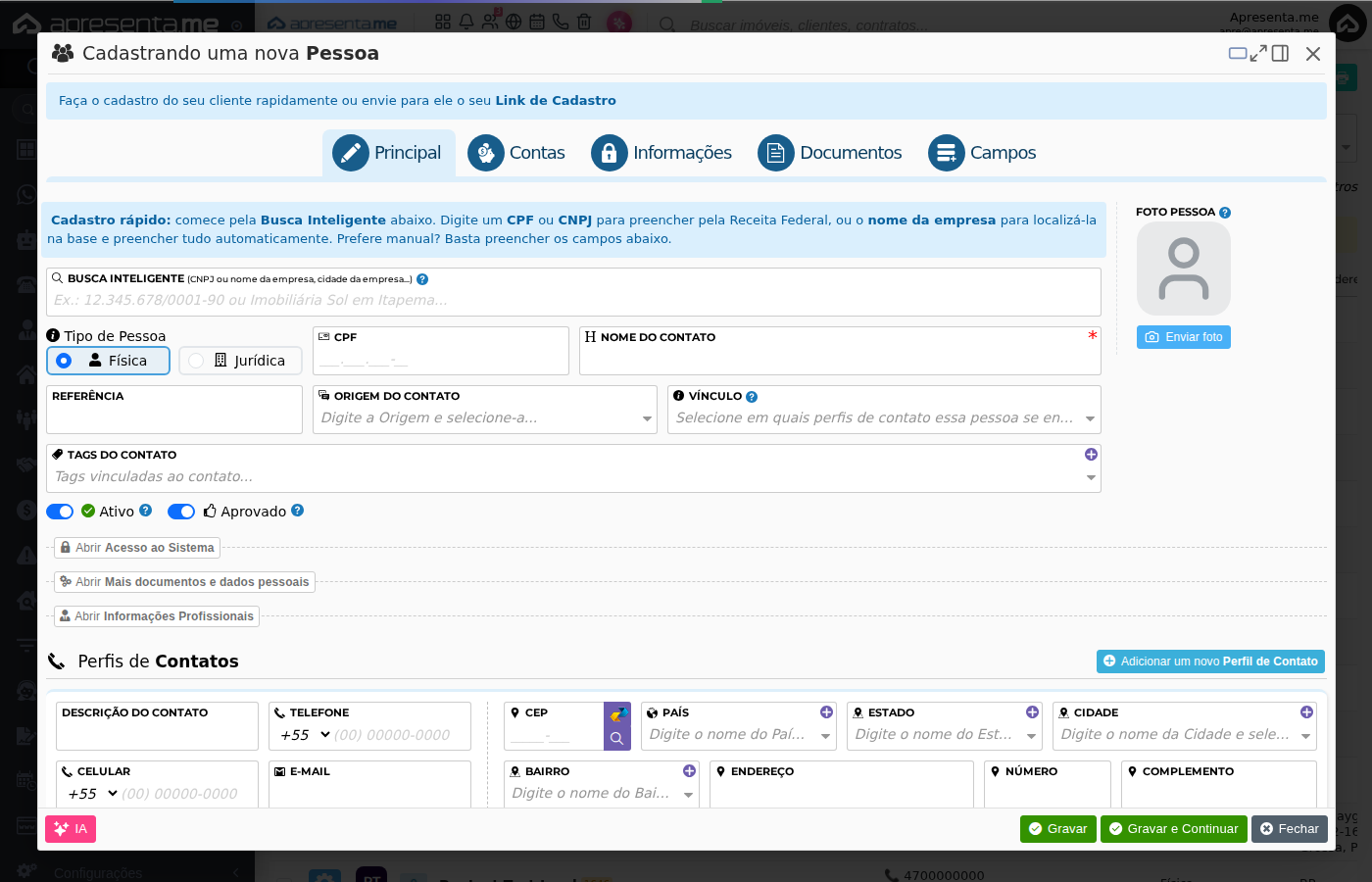Toggle the Aprovado switch
Image resolution: width=1372 pixels, height=882 pixels.
coord(181,512)
